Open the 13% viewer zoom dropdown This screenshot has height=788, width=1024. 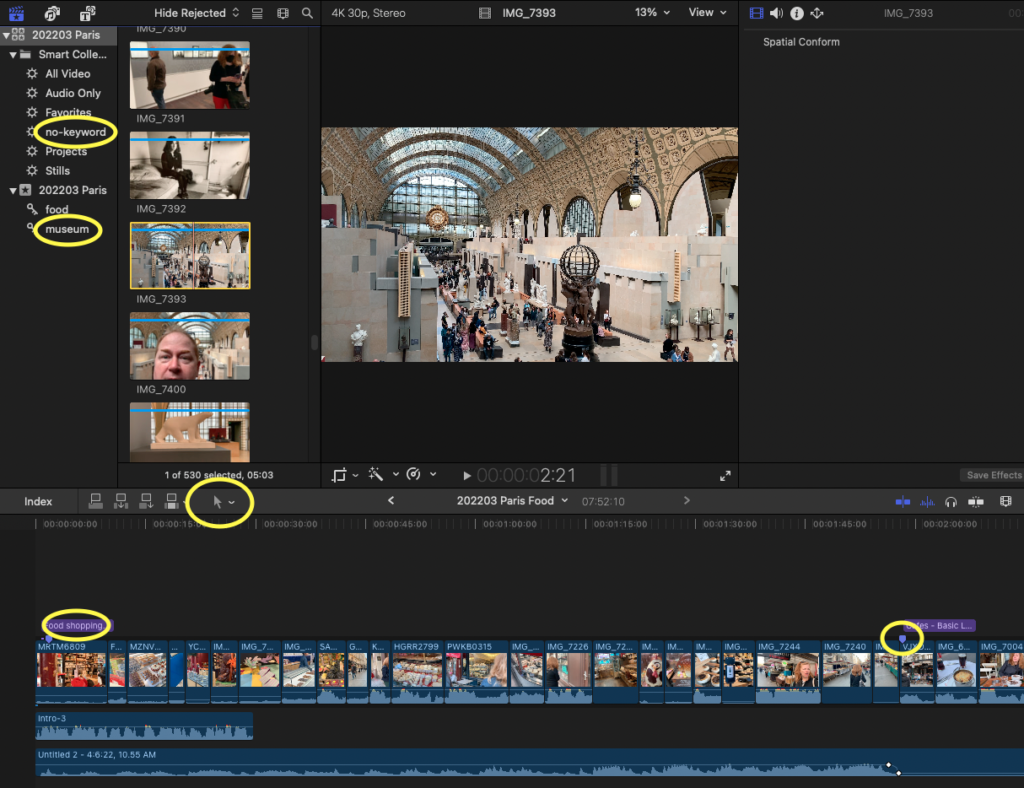pyautogui.click(x=652, y=12)
